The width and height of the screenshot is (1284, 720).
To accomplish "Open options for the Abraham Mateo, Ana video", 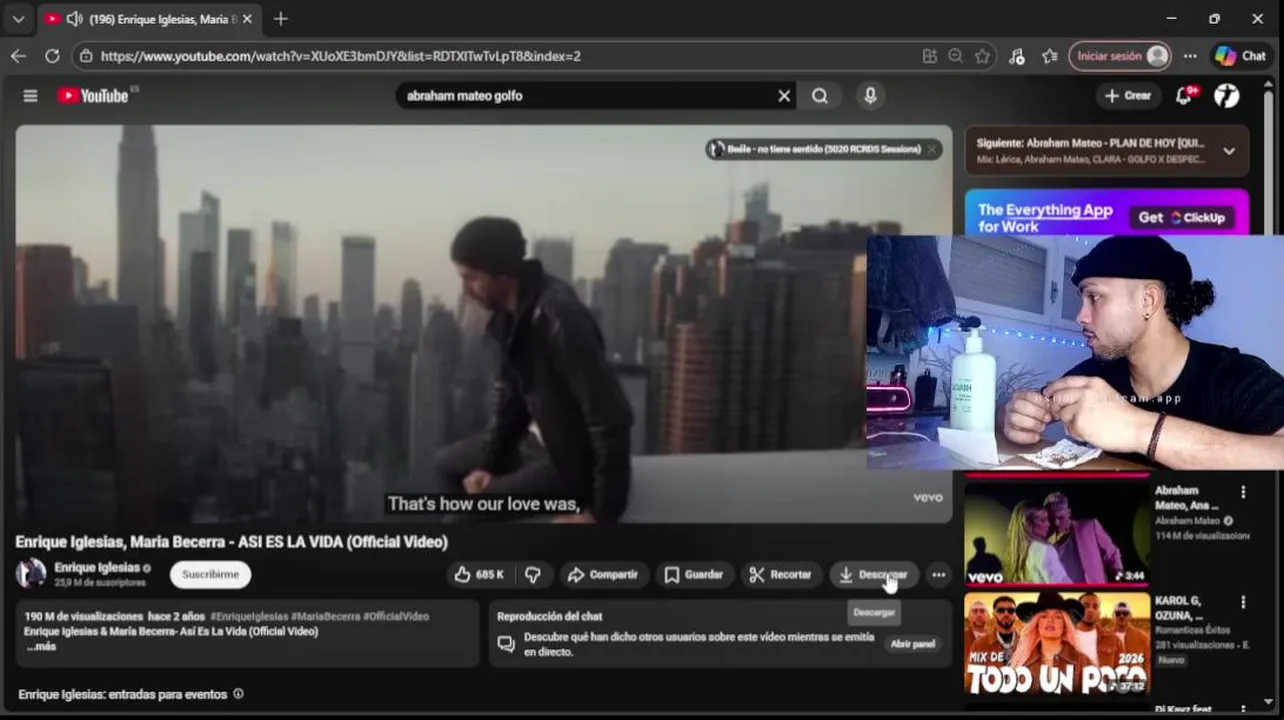I will (x=1243, y=492).
